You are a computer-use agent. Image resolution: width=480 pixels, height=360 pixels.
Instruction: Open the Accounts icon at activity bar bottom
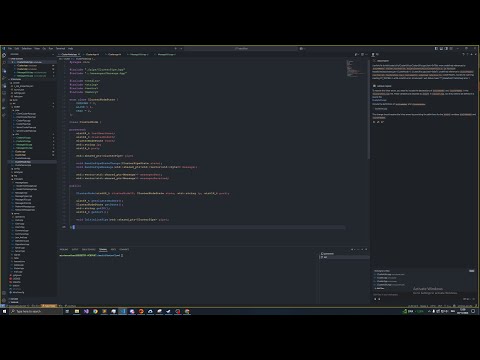pyautogui.click(x=4, y=293)
